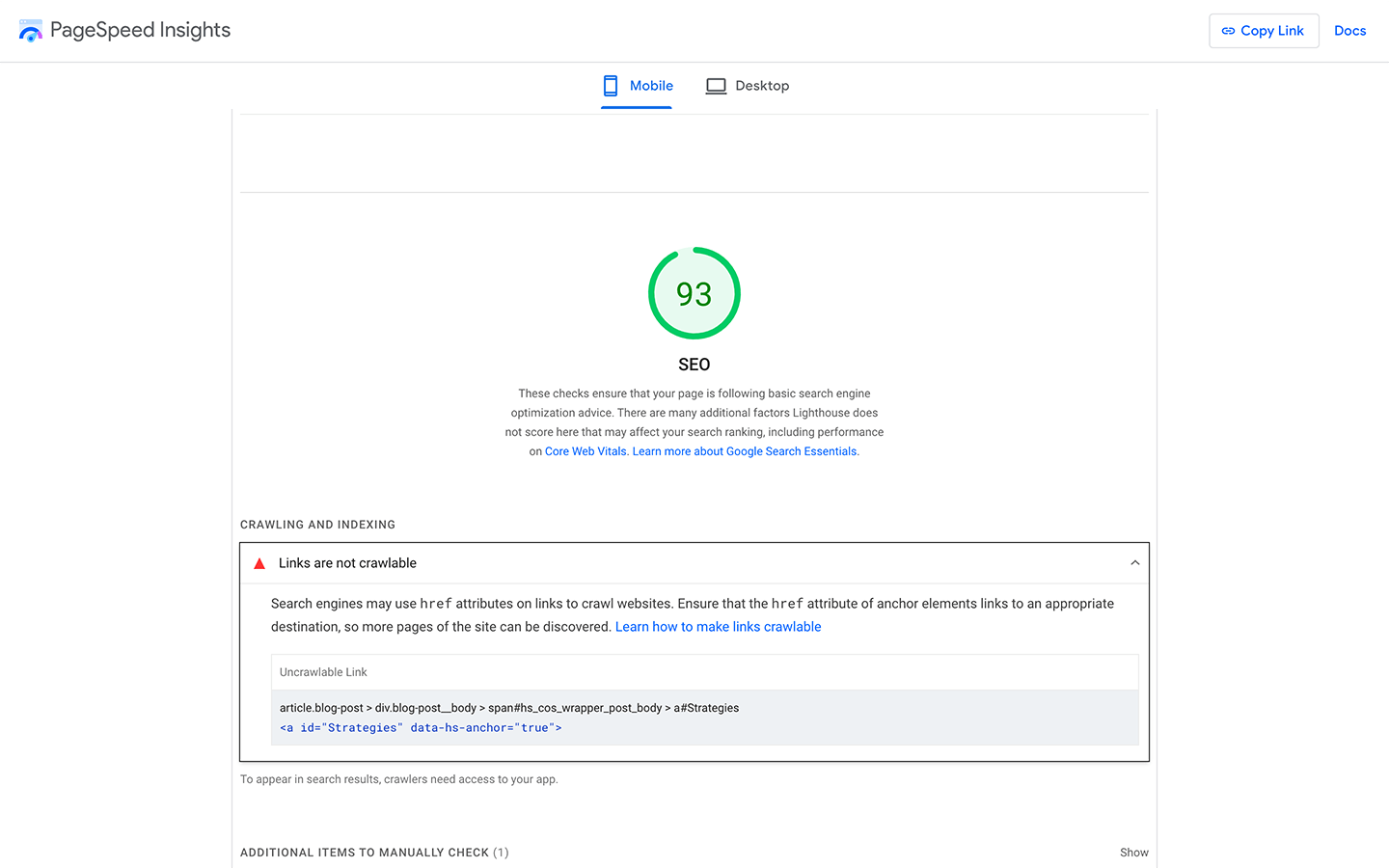Switch to the Mobile tab
1389x868 pixels.
637,86
